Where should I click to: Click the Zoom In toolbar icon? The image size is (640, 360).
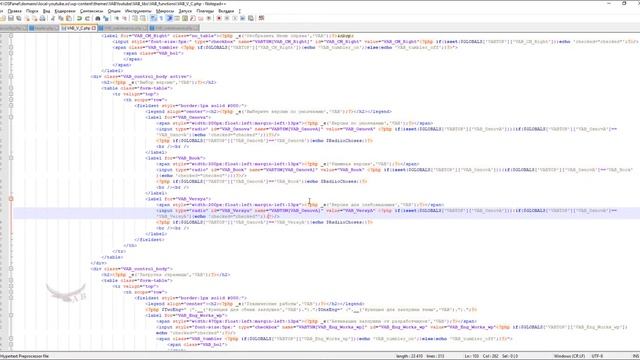117,18
